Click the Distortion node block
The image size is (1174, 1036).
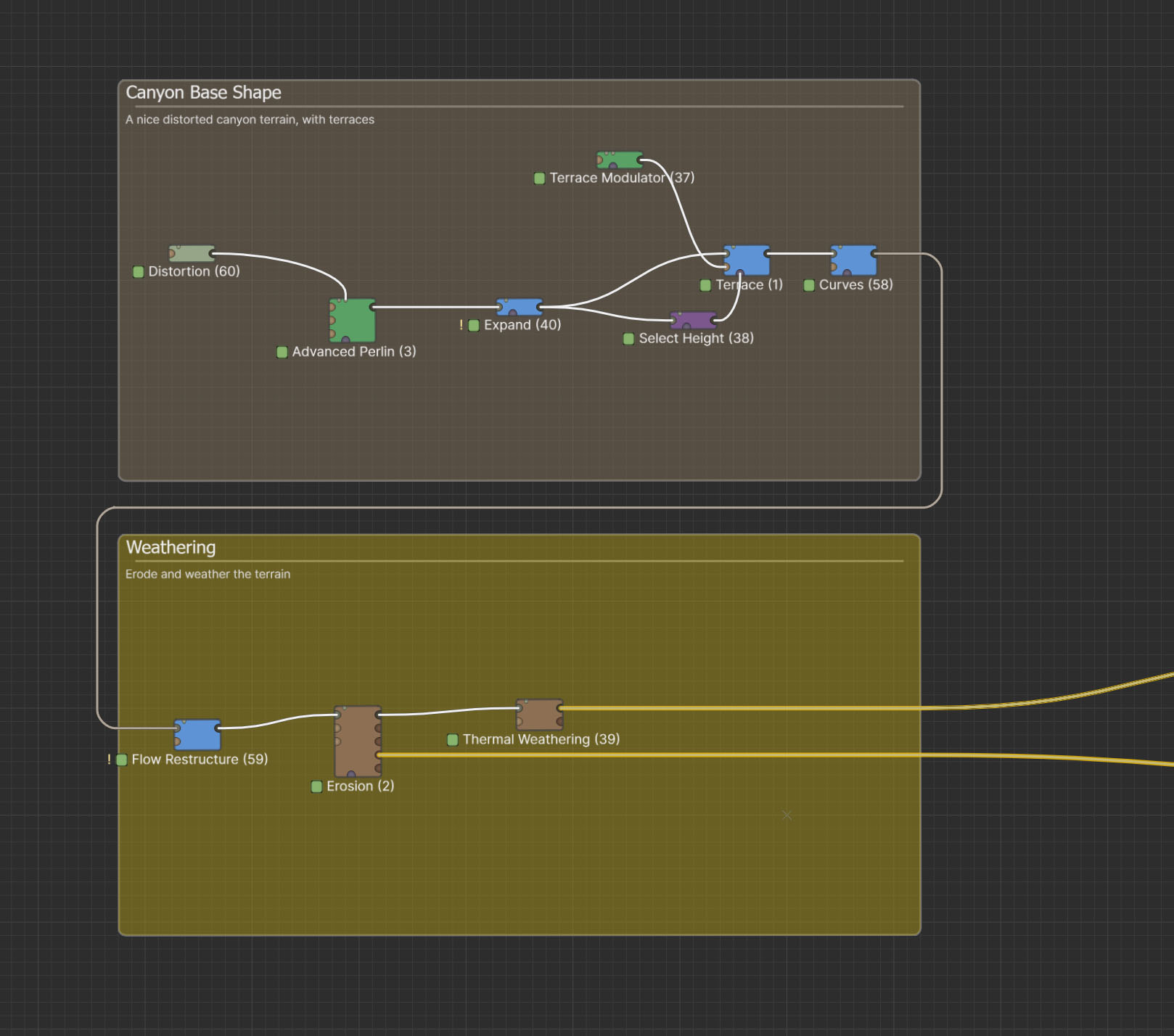pyautogui.click(x=192, y=253)
